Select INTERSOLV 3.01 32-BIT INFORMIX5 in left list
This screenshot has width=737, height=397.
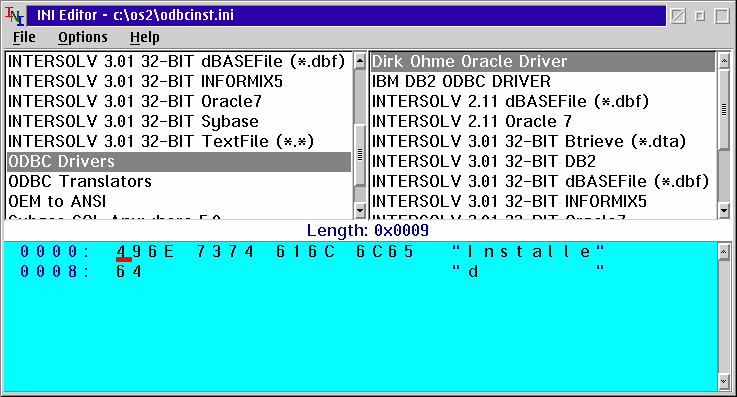click(179, 82)
